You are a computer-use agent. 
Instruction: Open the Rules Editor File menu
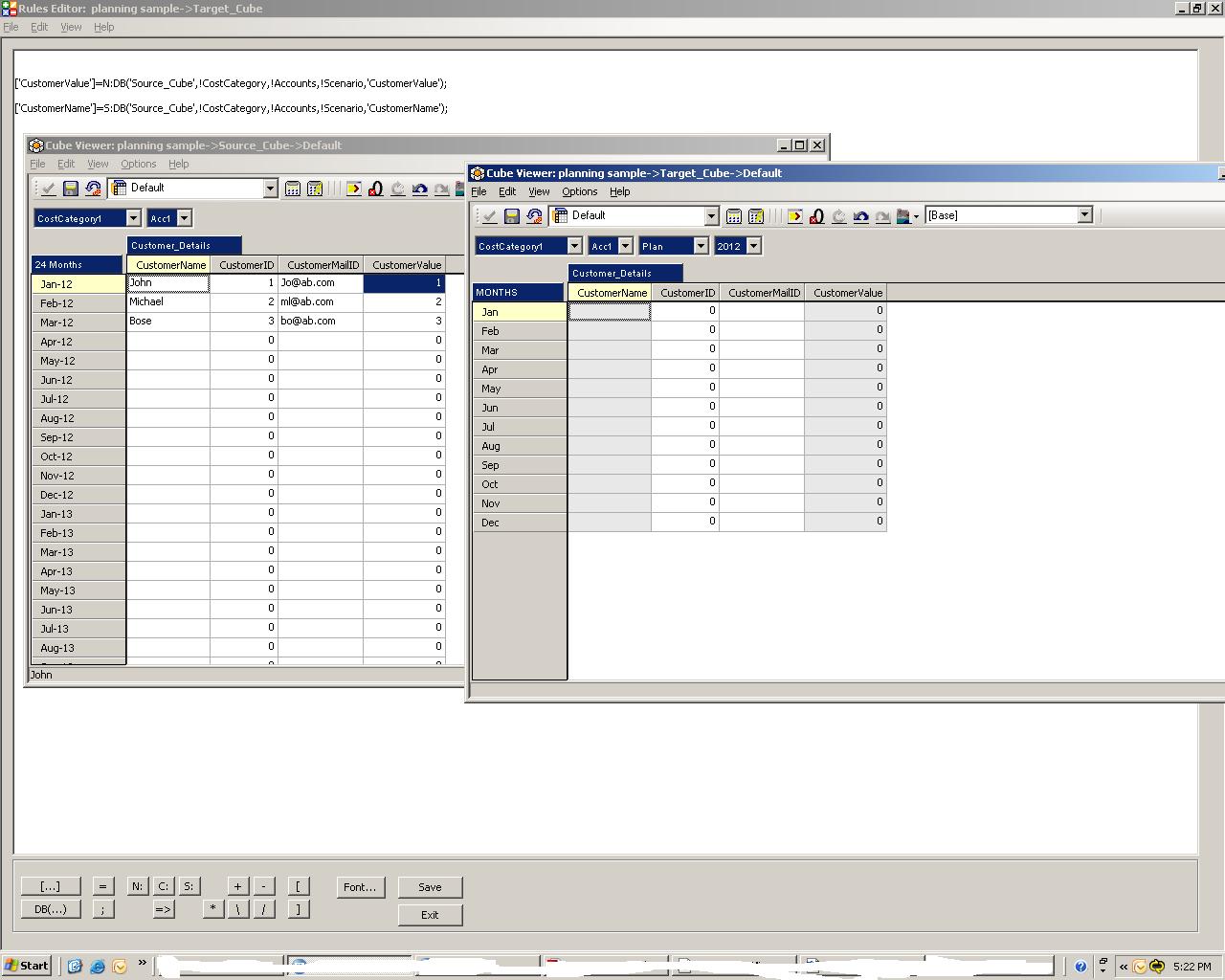point(11,27)
